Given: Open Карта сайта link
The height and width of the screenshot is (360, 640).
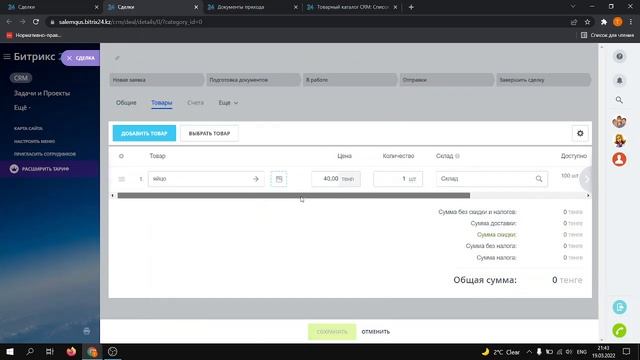Looking at the screenshot, I should coord(28,128).
